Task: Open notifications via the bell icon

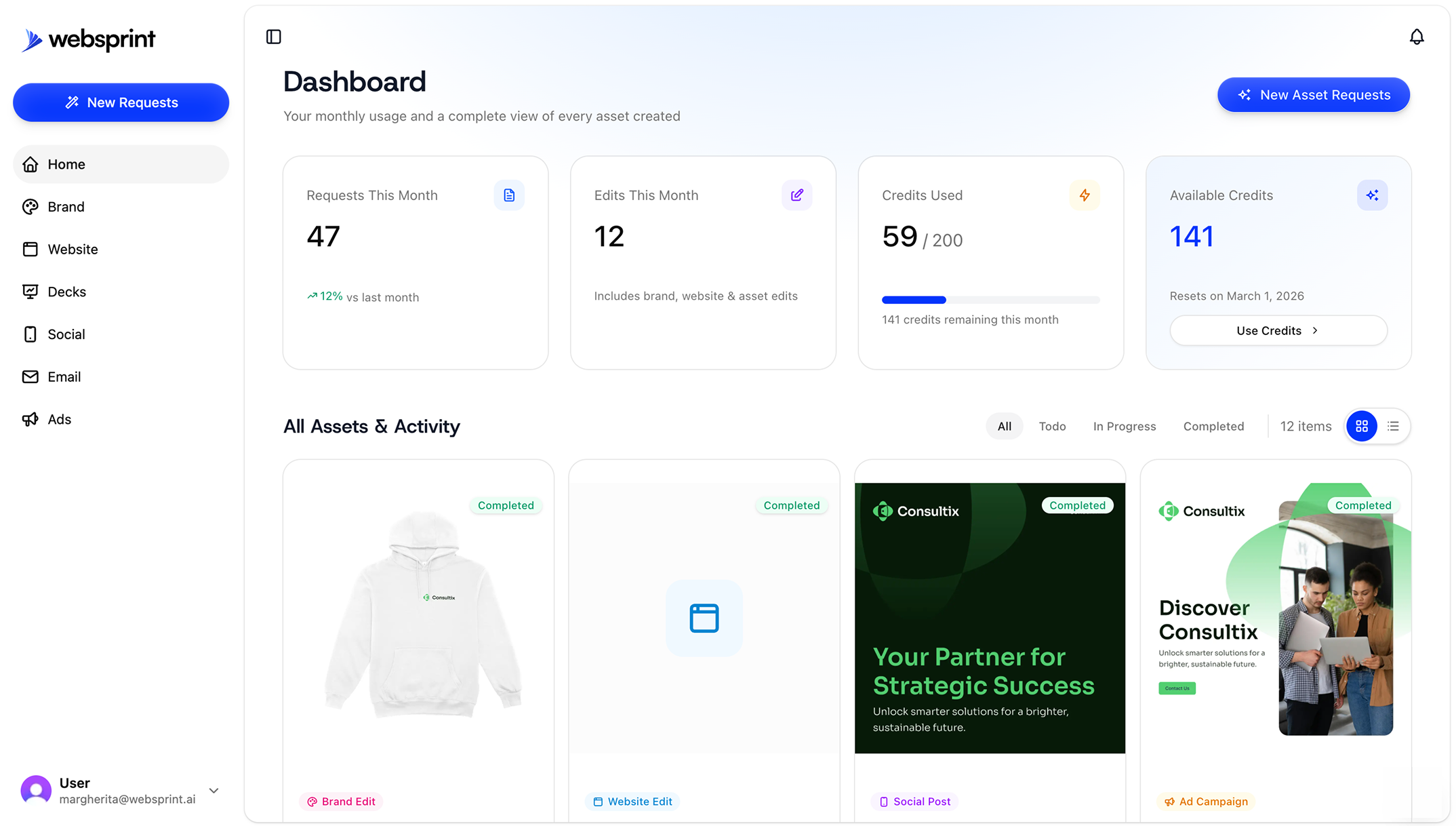Action: (x=1417, y=37)
